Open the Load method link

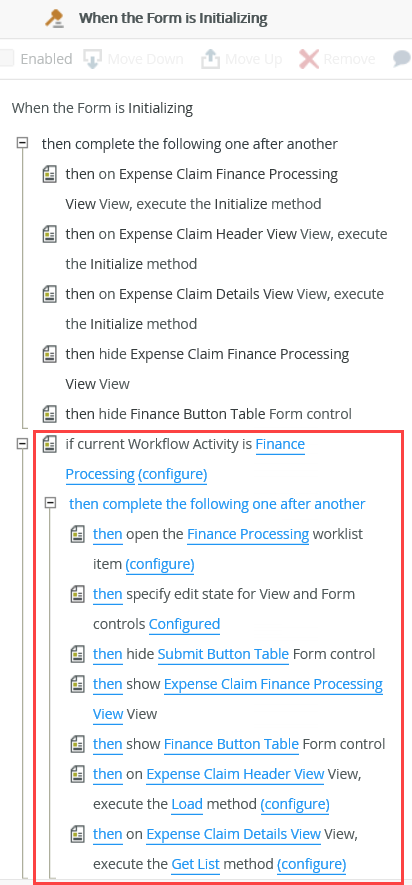pyautogui.click(x=187, y=804)
